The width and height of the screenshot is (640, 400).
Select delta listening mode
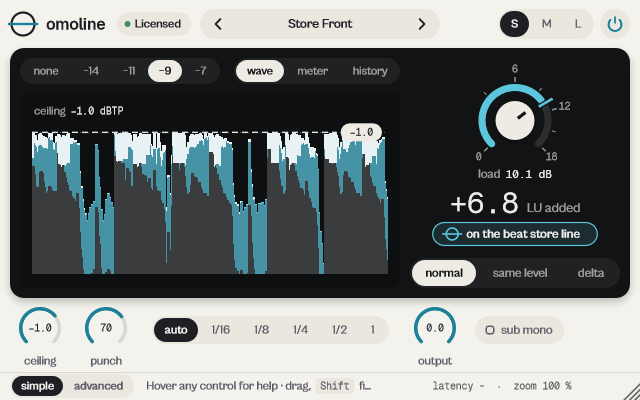pos(591,273)
